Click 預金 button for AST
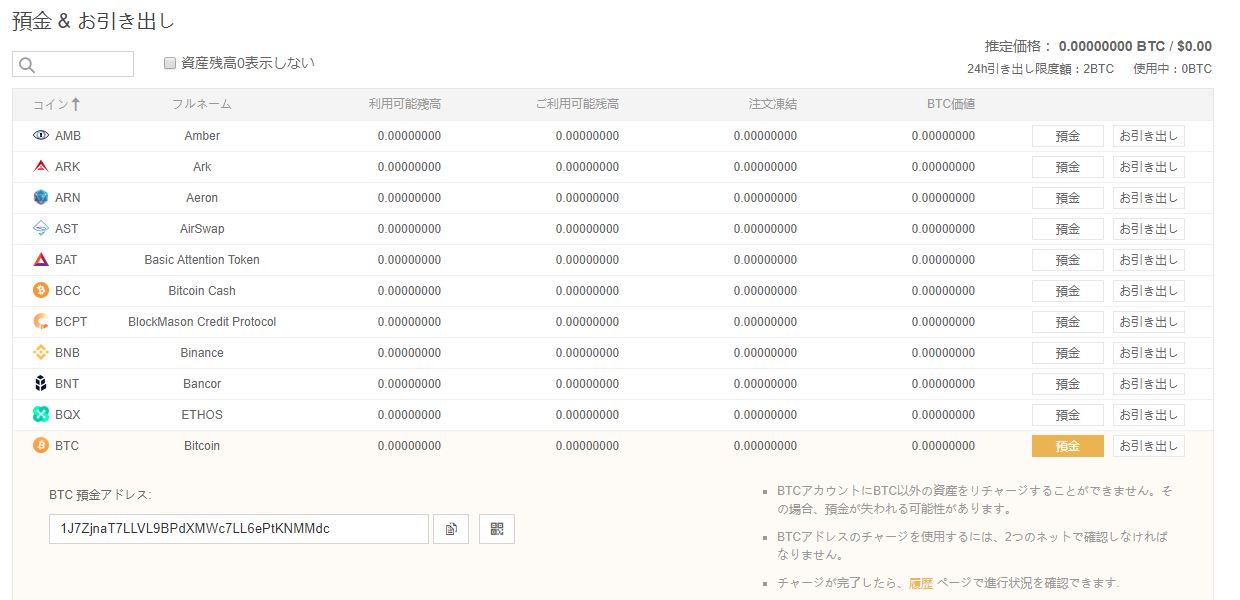This screenshot has width=1240, height=600. pyautogui.click(x=1068, y=229)
